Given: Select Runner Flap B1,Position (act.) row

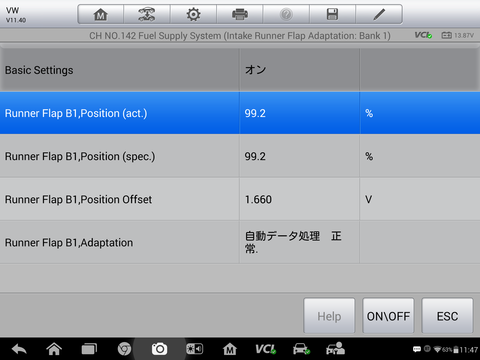Looking at the screenshot, I should [x=240, y=113].
